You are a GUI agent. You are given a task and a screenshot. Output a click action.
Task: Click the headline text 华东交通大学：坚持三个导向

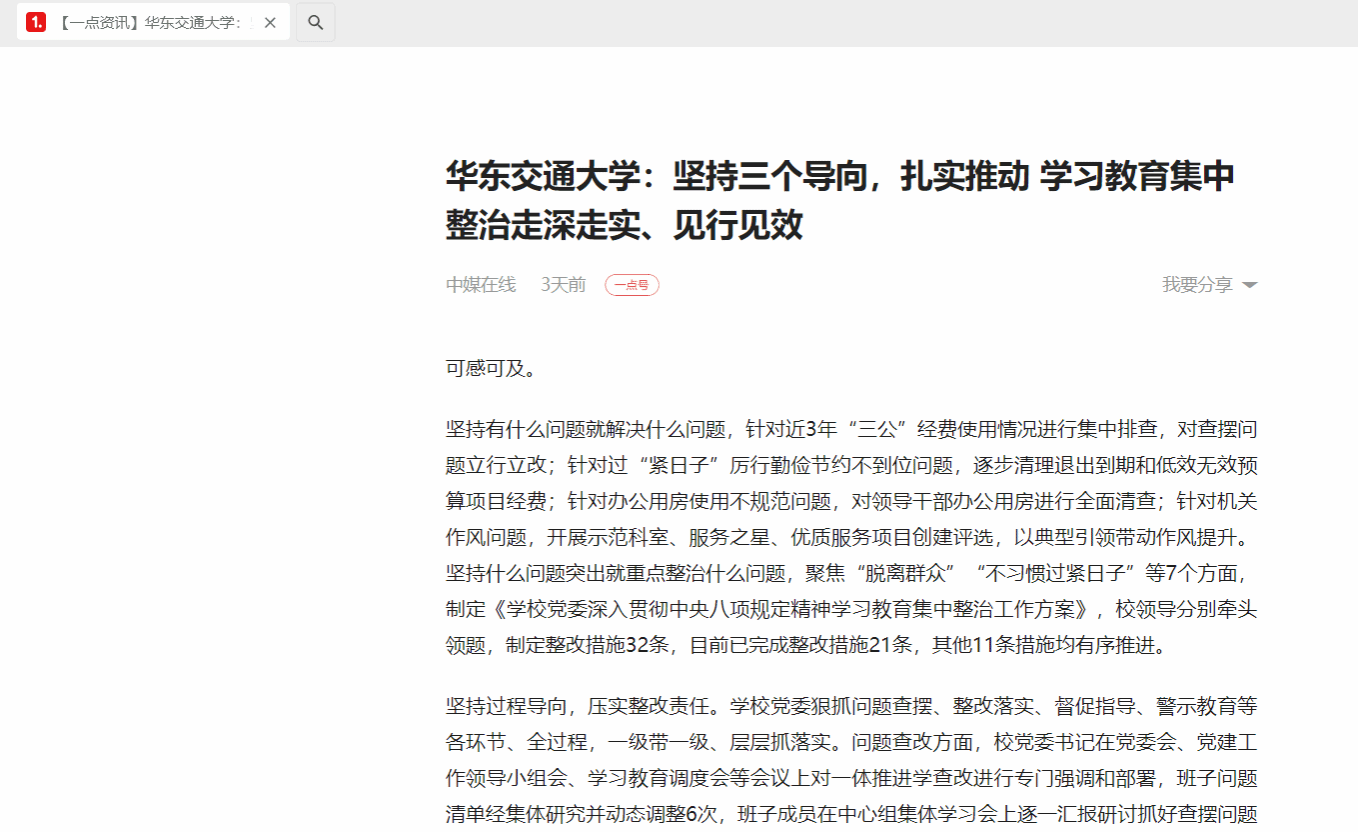click(x=840, y=176)
